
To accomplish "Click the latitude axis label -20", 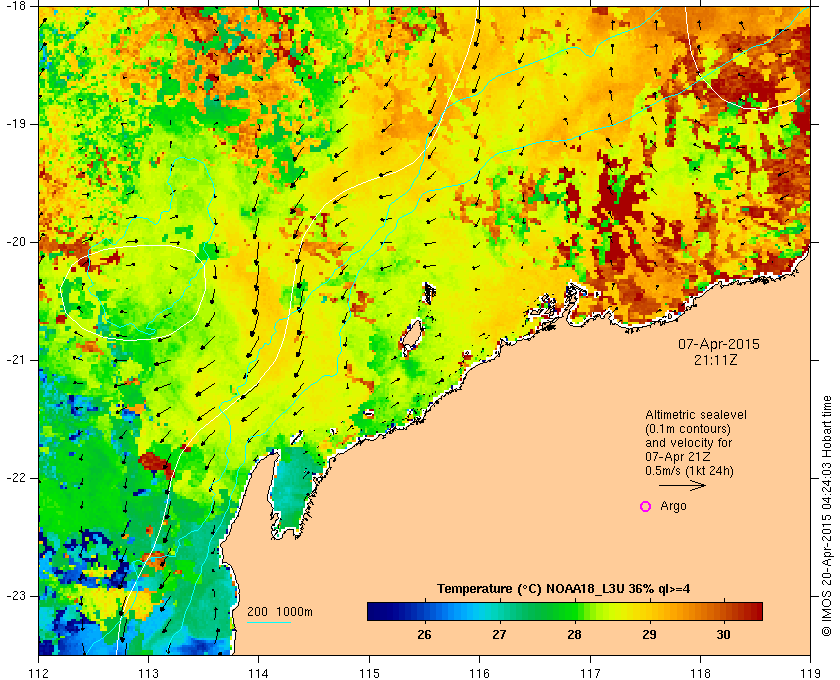I will 15,242.
